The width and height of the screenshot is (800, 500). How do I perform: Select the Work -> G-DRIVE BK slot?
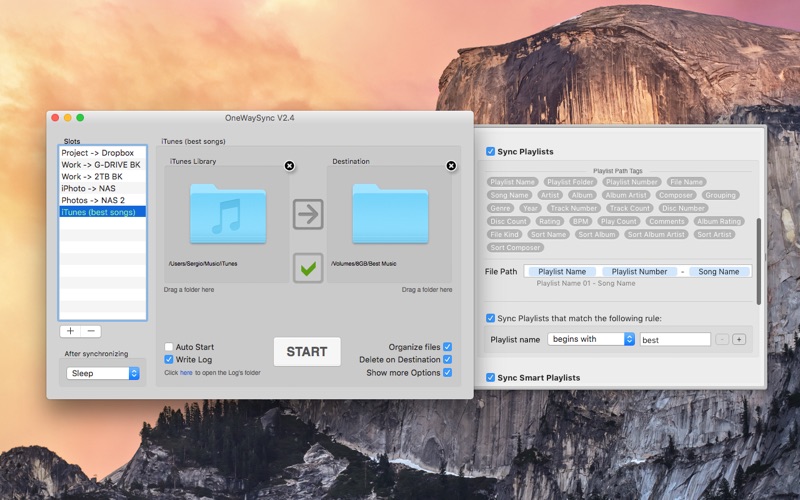click(103, 164)
